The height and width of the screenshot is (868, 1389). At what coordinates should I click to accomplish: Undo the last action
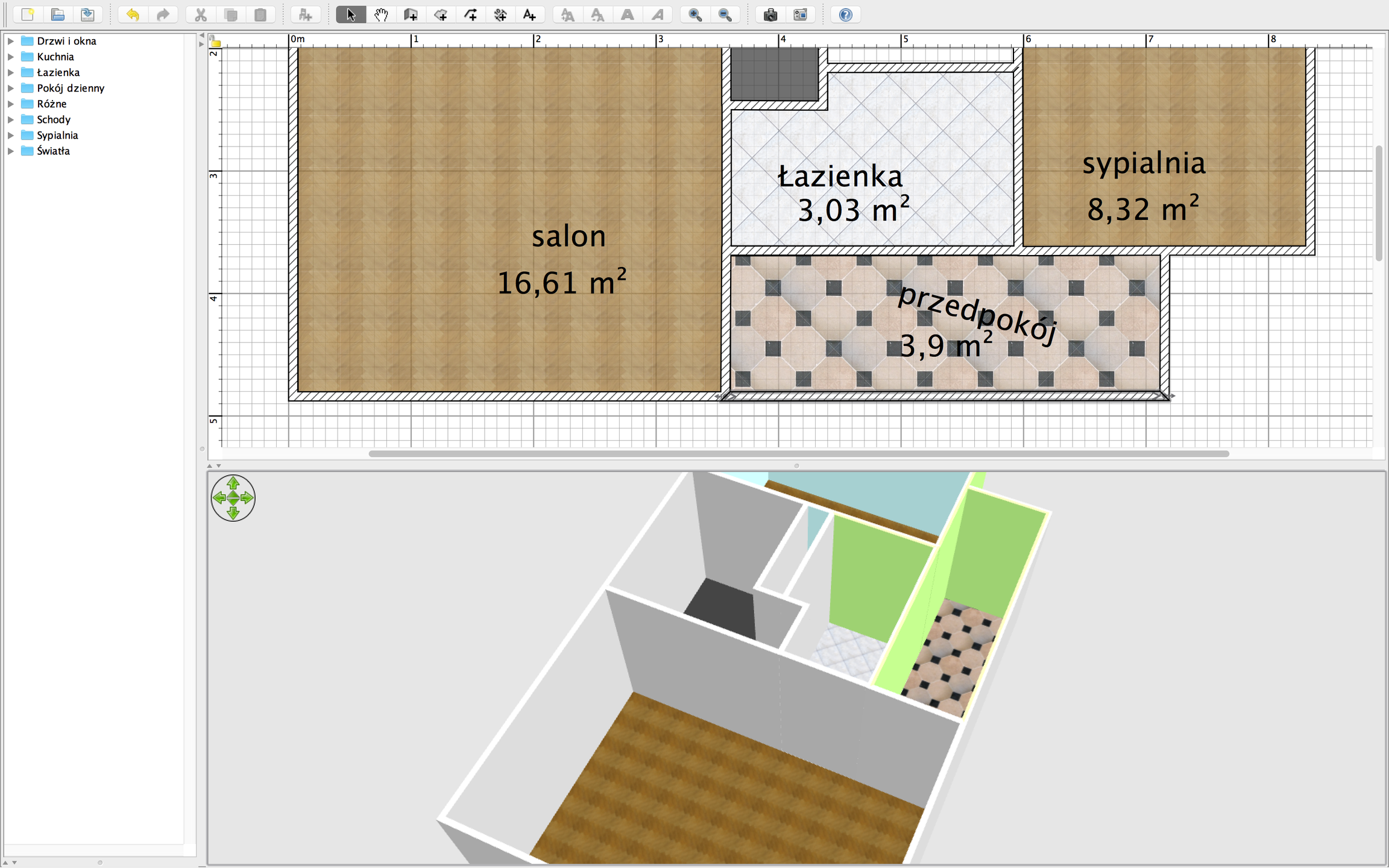tap(133, 14)
